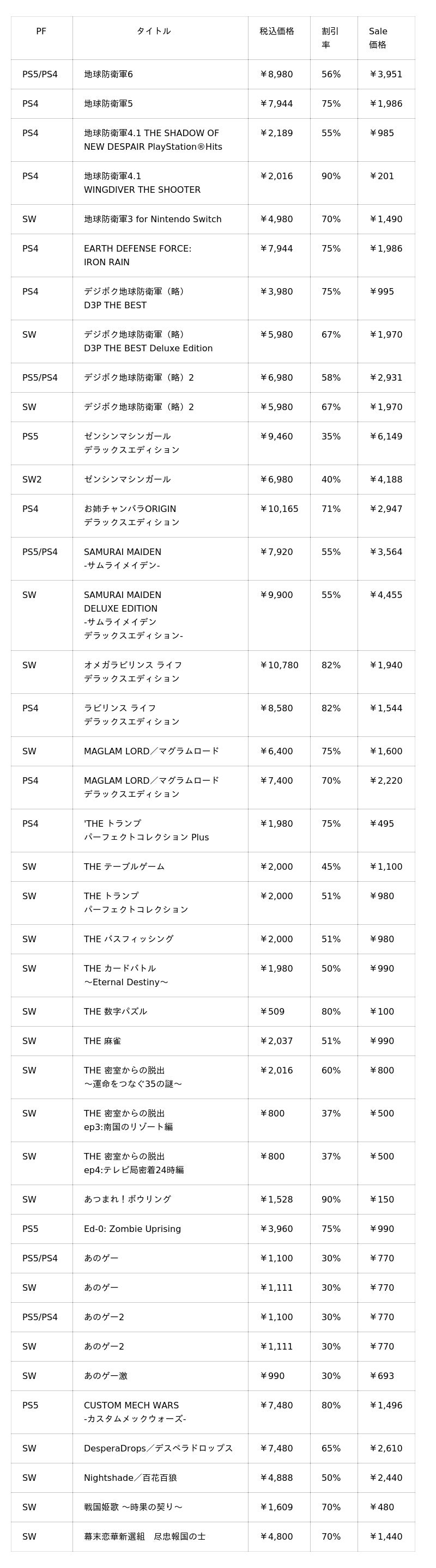Screen dimensions: 436x1568
Task: Select あつまれ！ボウリング title cell
Action: click(128, 1199)
